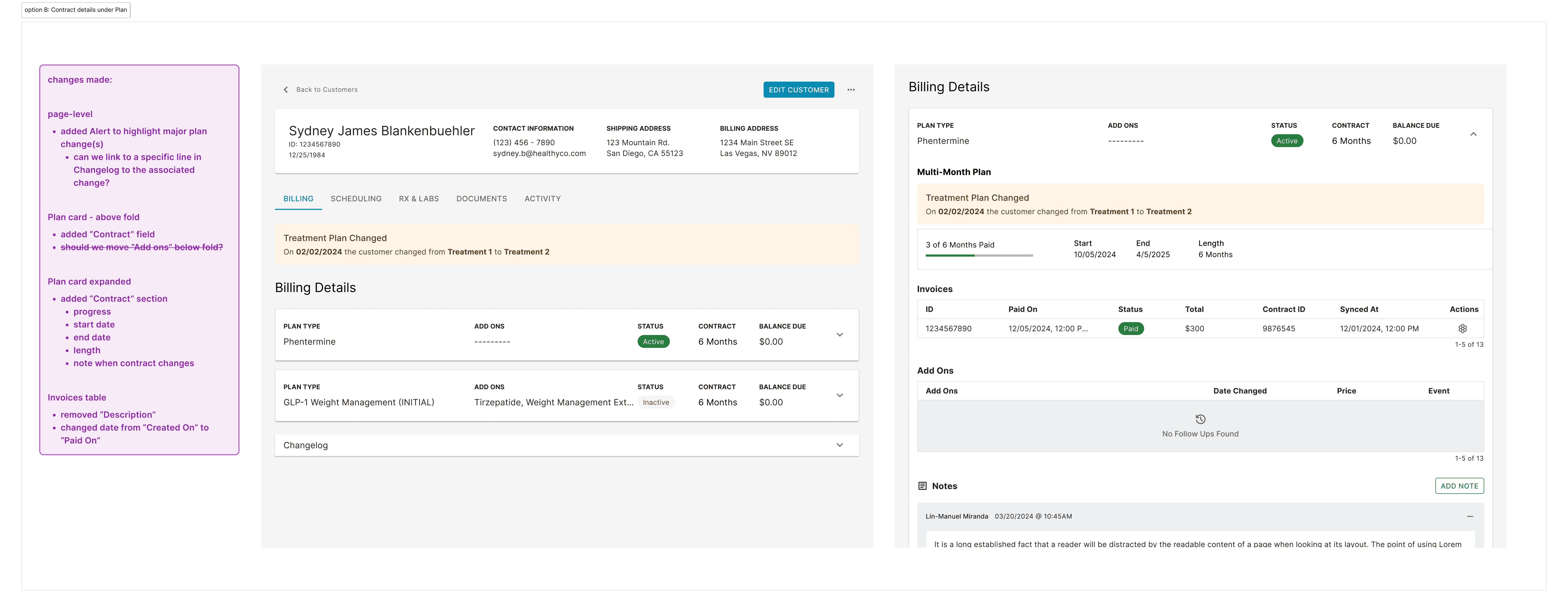Click the End date 4/5/2025
Image resolution: width=1568 pixels, height=612 pixels.
(x=1152, y=255)
